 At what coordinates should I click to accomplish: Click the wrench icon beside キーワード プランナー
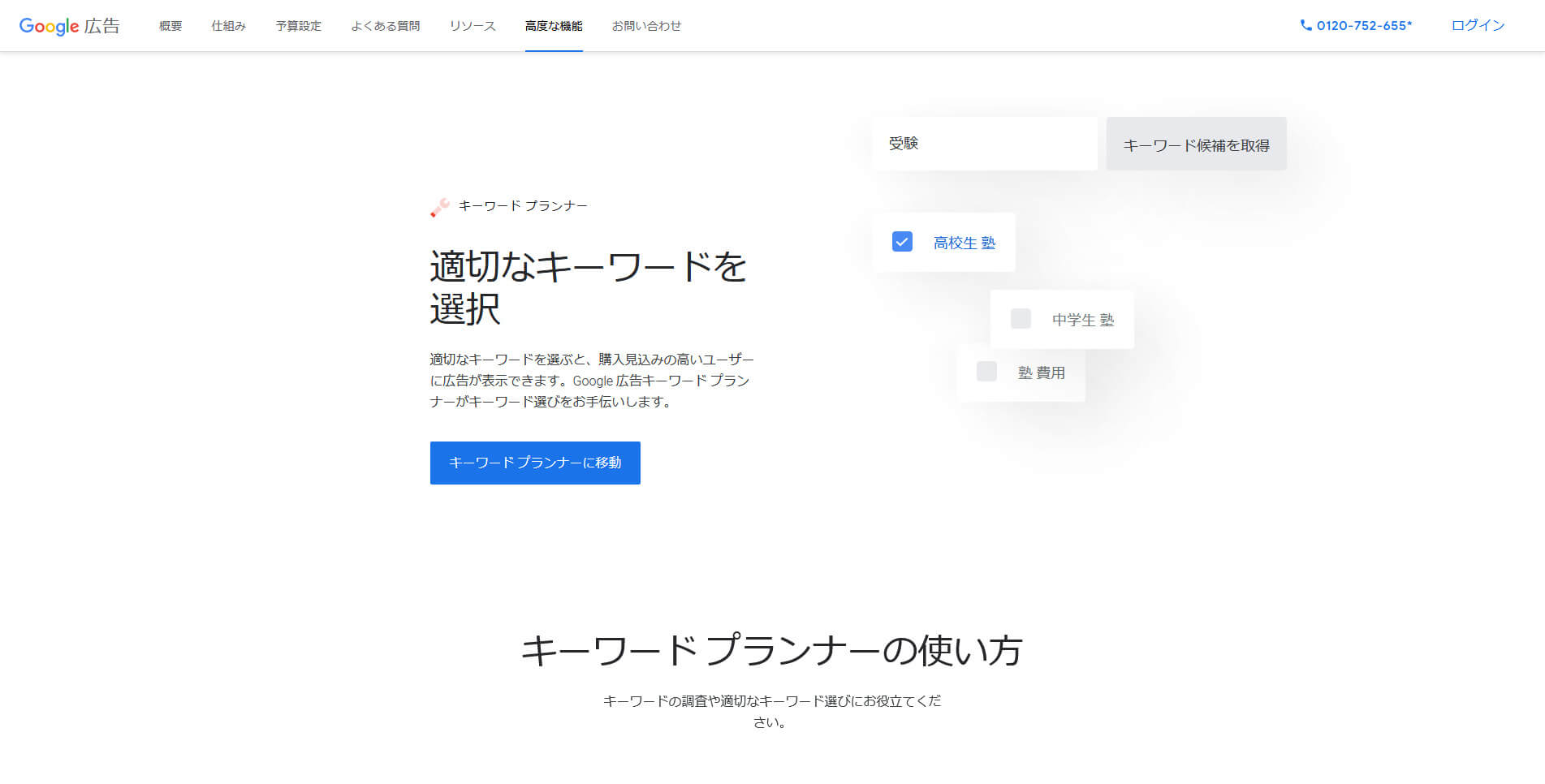(439, 208)
